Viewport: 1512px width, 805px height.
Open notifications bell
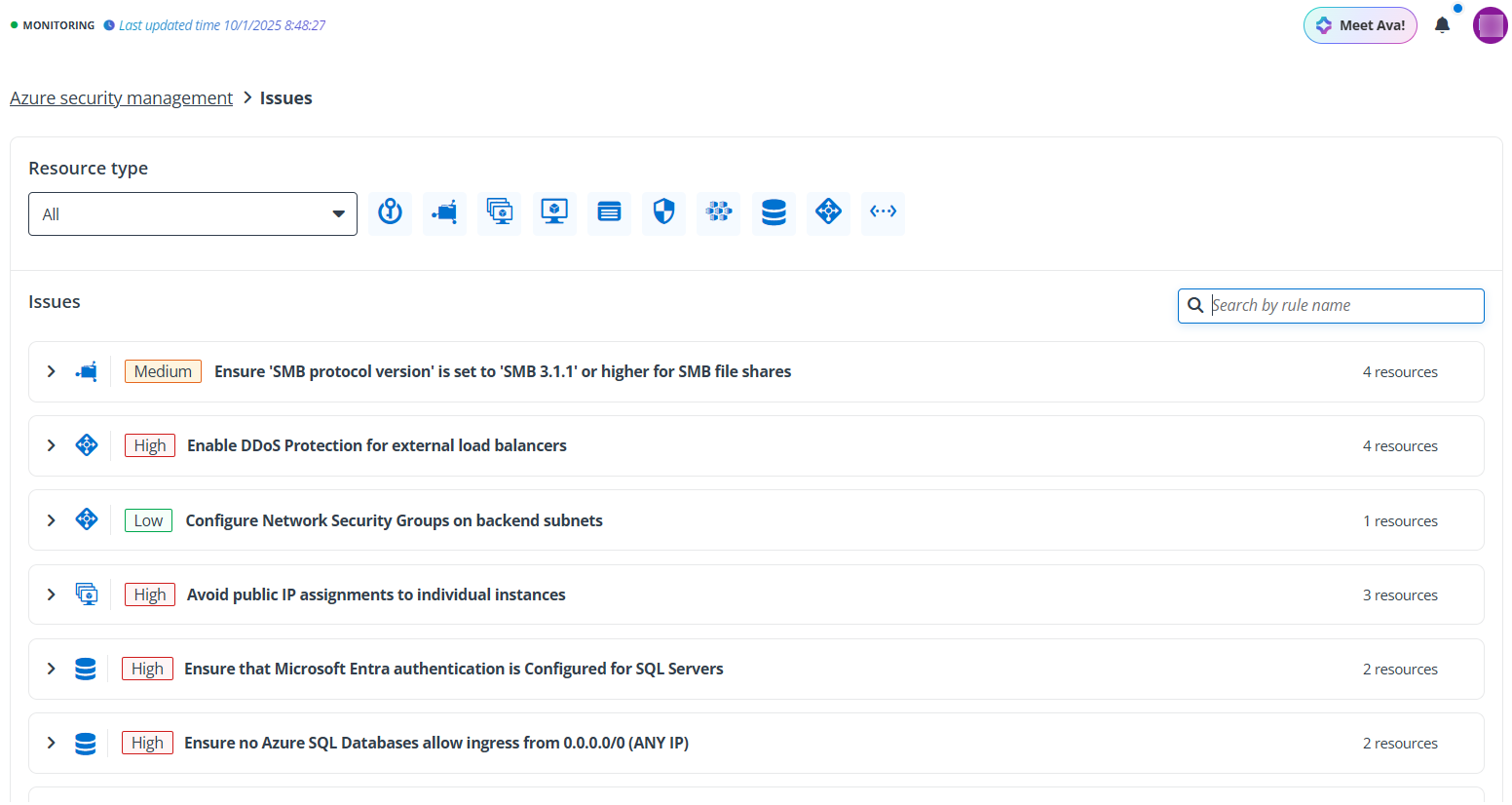[1442, 25]
